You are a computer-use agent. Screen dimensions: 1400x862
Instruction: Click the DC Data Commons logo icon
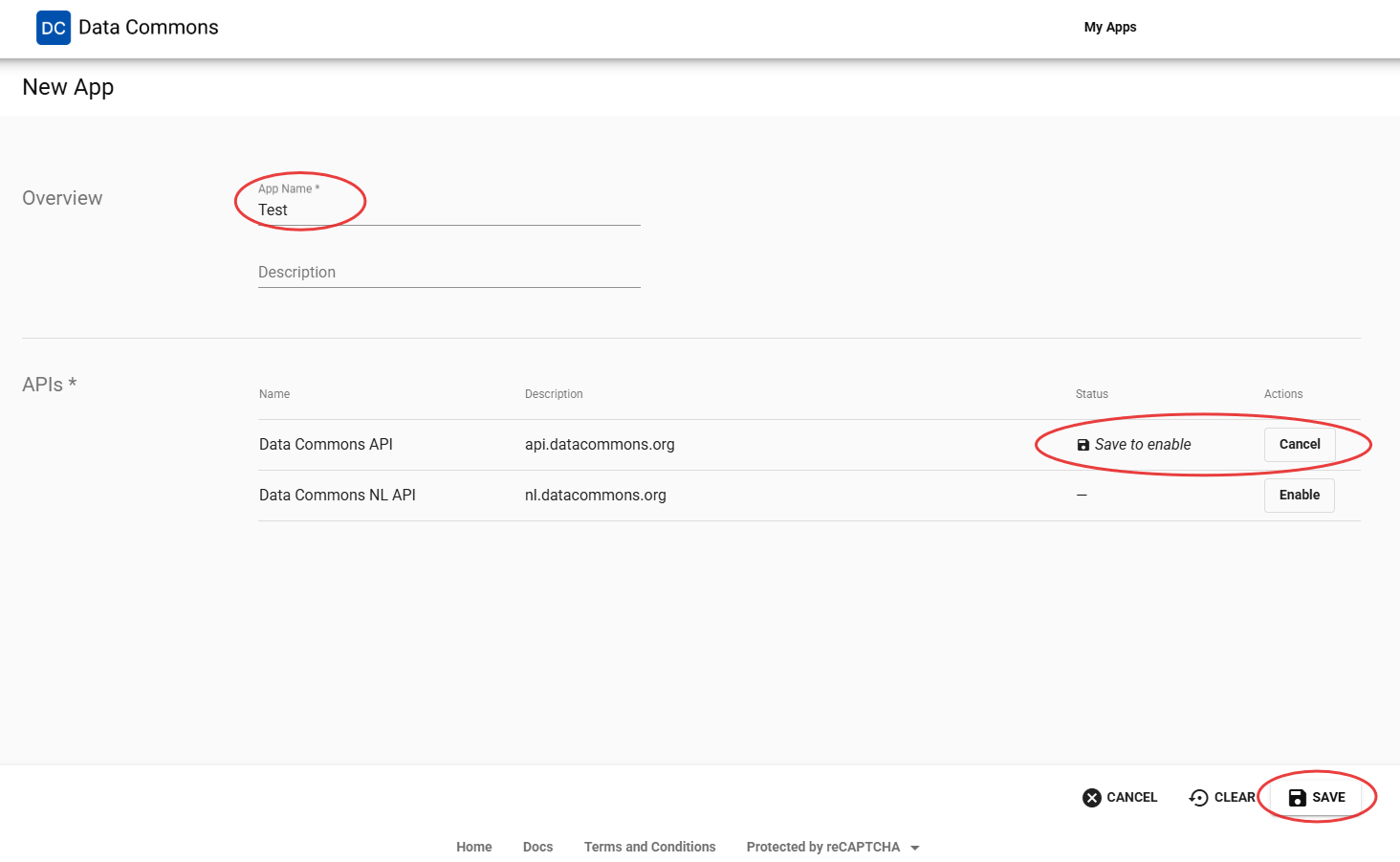(54, 28)
